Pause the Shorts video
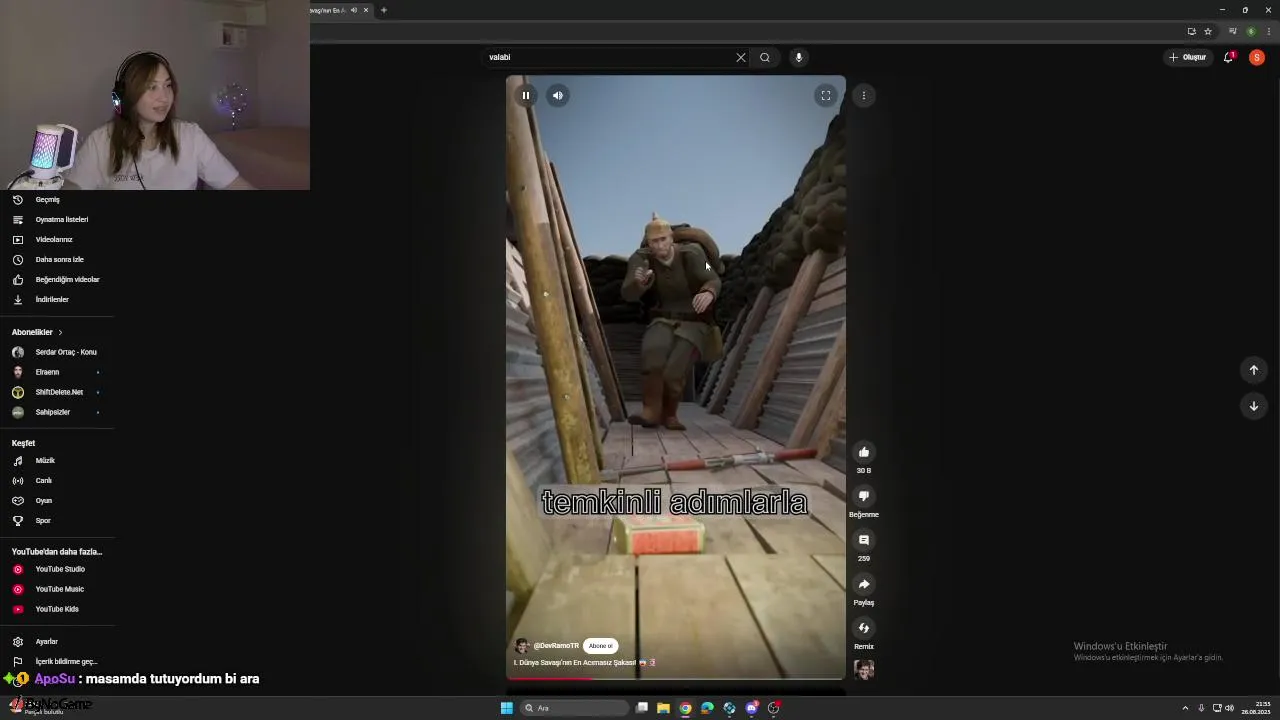Screen dimensions: 1280x720 tap(525, 96)
